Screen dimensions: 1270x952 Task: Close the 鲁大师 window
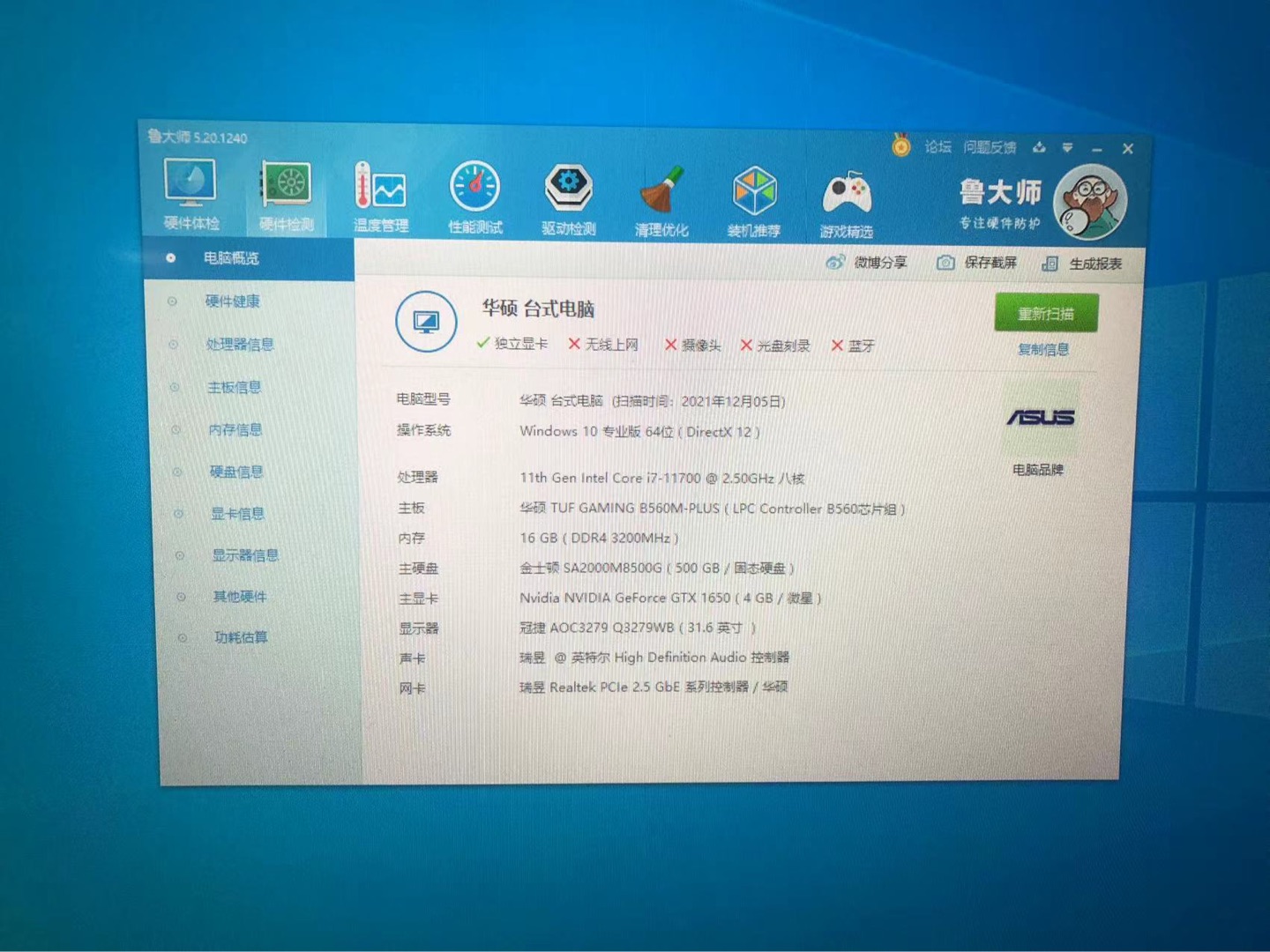(x=1128, y=149)
